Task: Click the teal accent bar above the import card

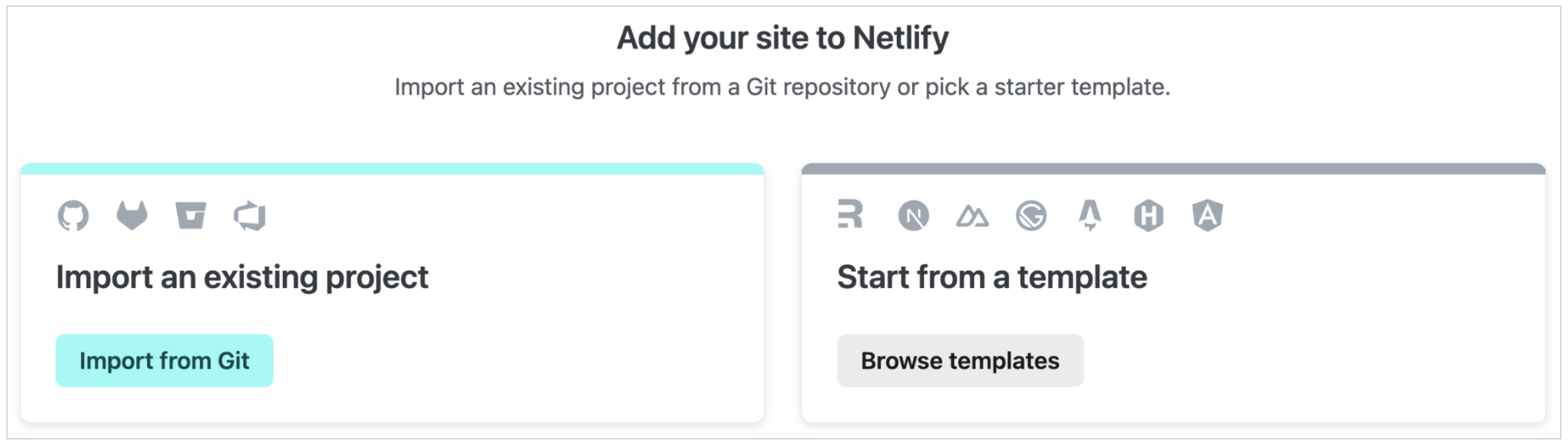Action: 392,167
